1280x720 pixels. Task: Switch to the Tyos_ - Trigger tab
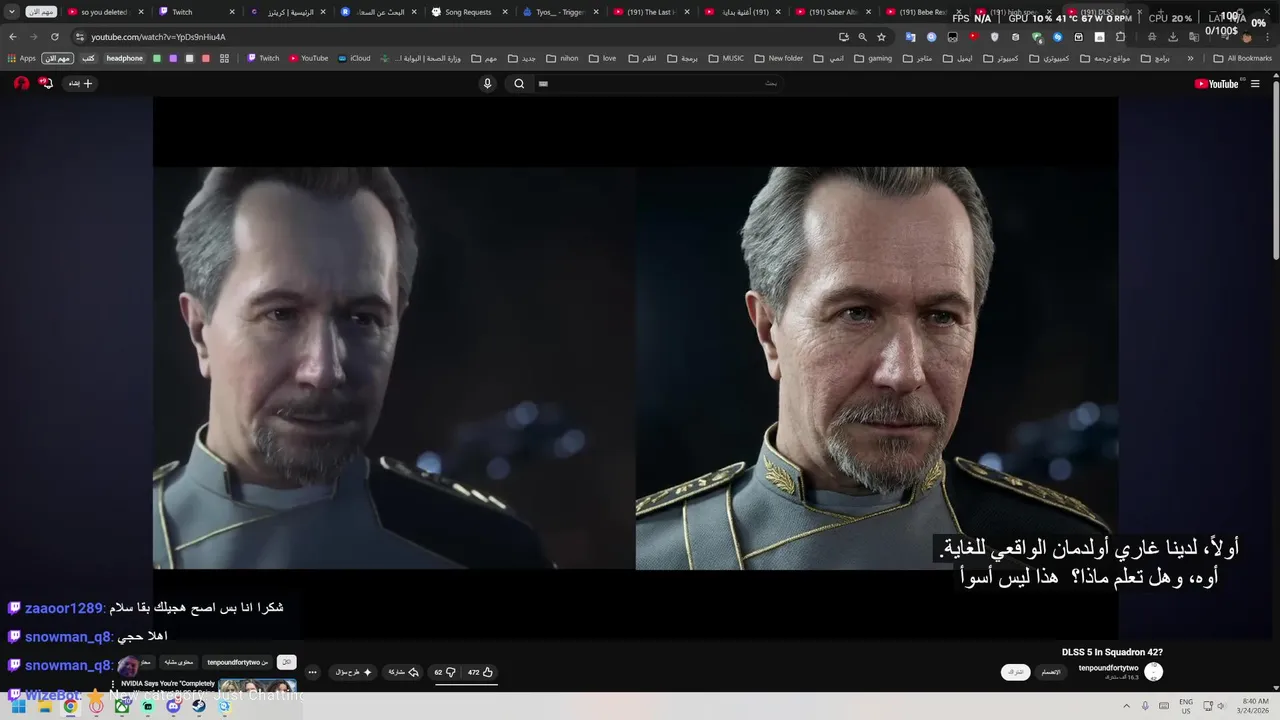pos(560,12)
